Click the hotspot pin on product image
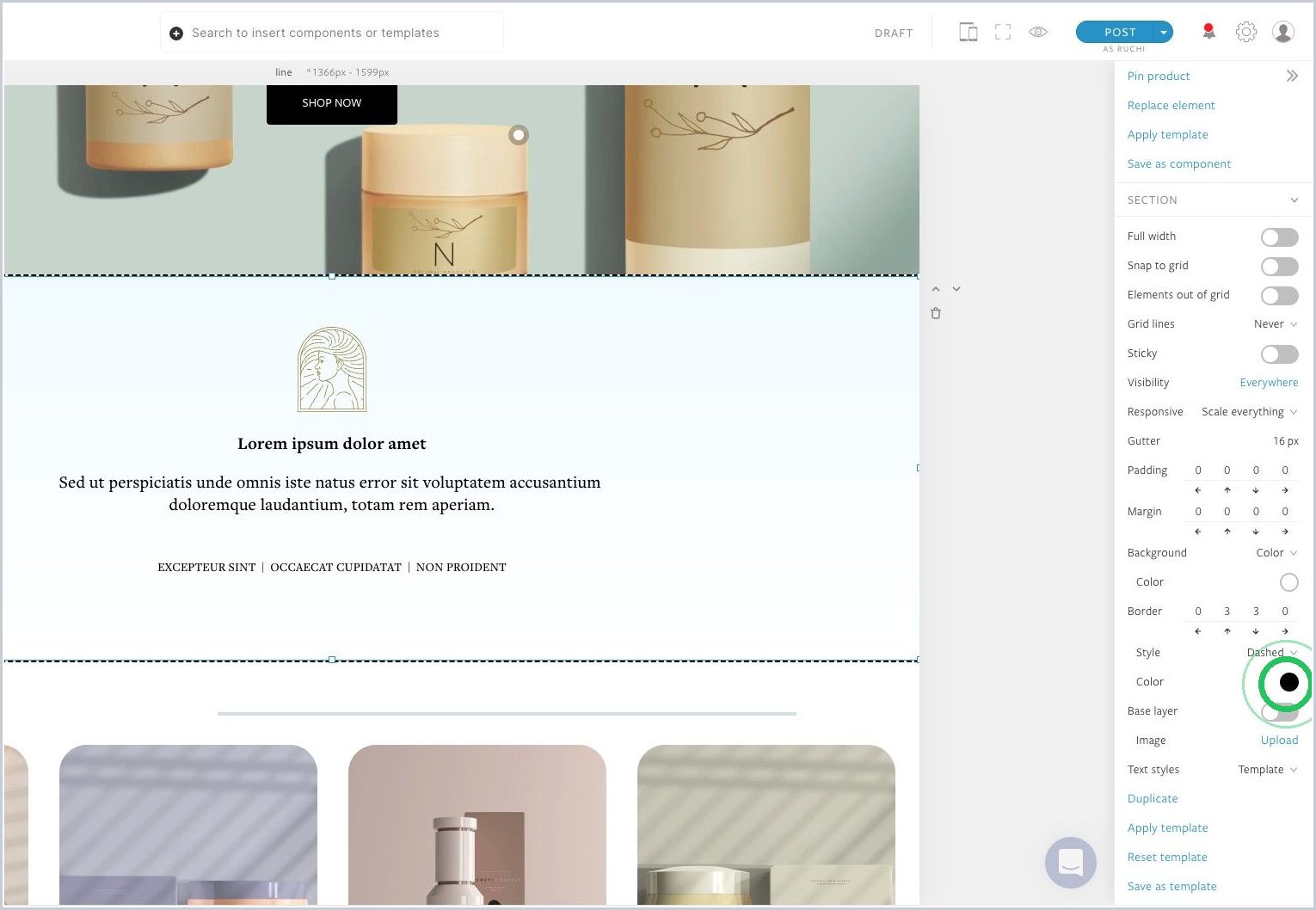Screen dimensions: 1316x910 [x=519, y=135]
